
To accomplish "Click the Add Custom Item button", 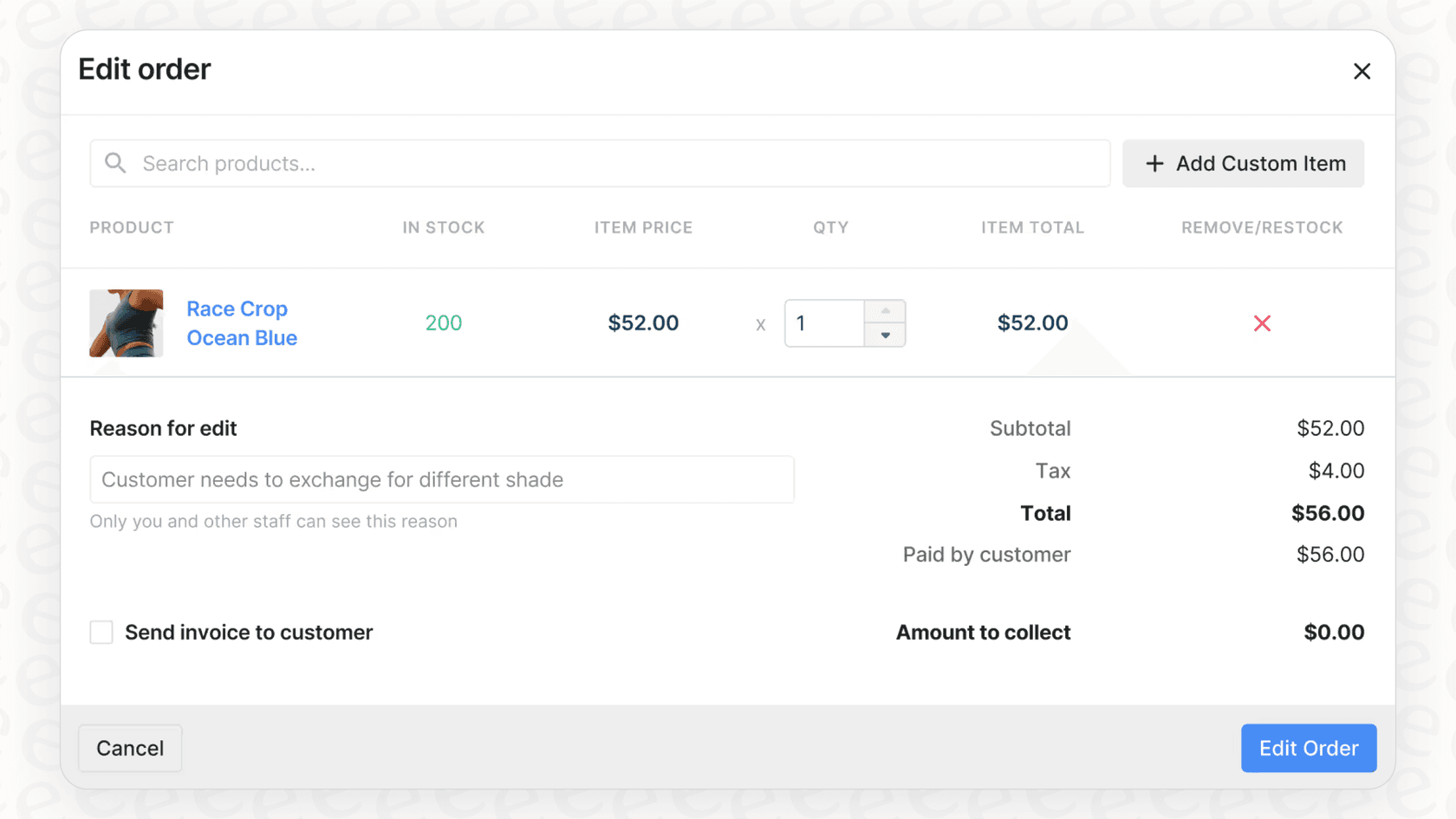I will pos(1243,163).
